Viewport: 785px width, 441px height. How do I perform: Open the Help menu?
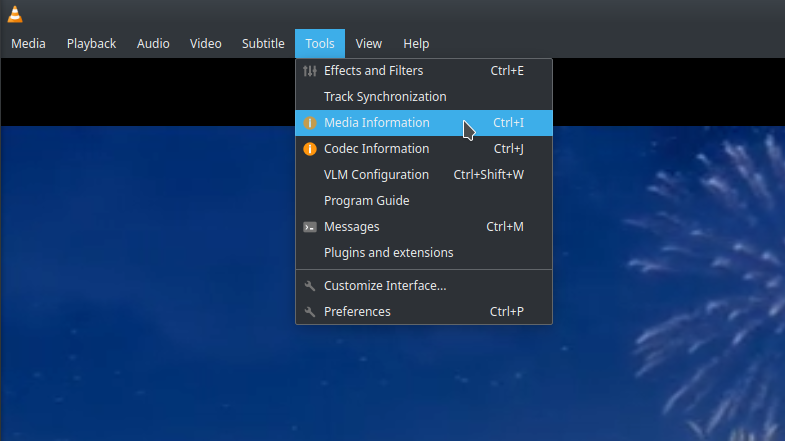click(417, 44)
